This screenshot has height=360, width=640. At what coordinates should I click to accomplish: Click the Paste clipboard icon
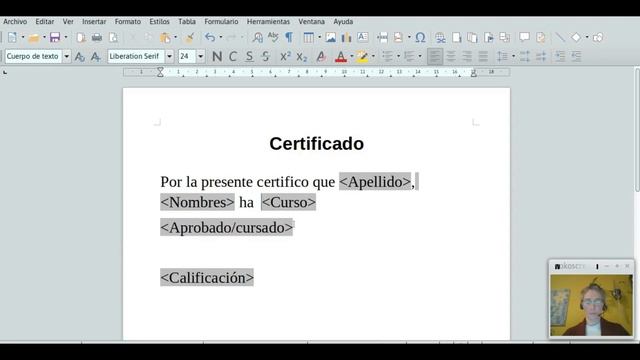click(165, 38)
